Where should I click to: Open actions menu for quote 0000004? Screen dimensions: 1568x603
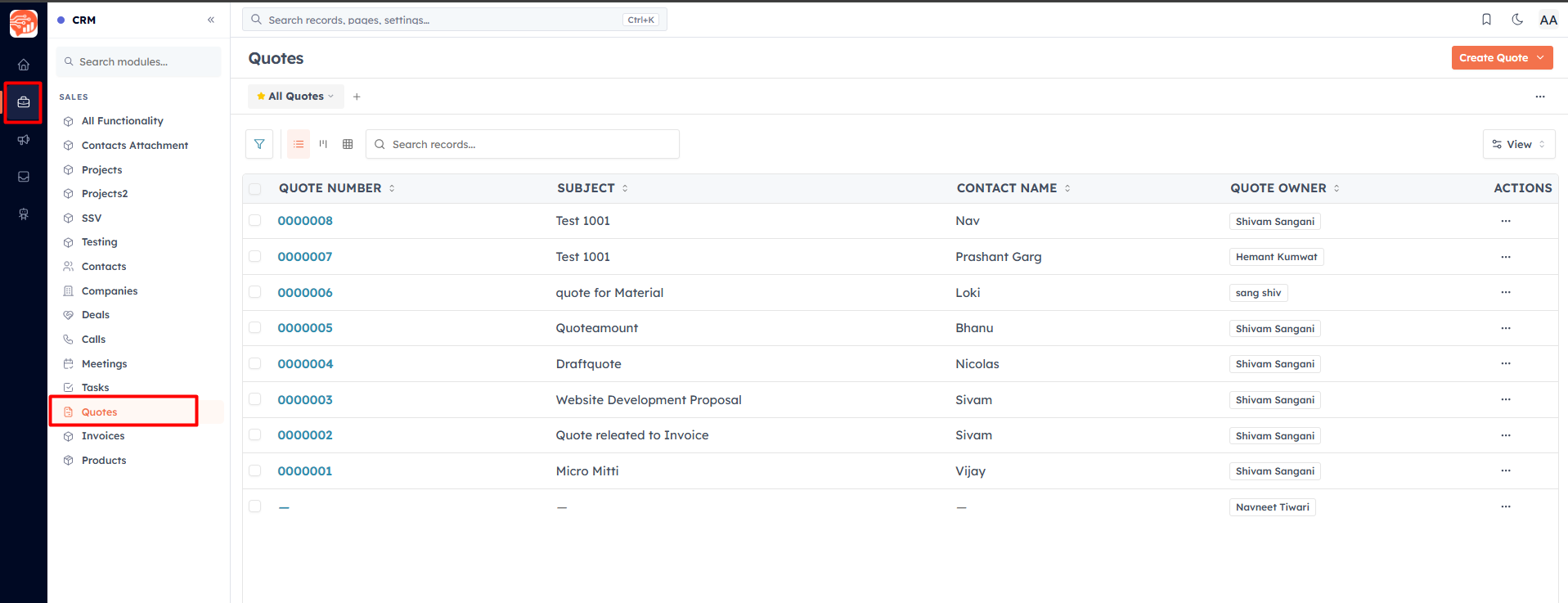pyautogui.click(x=1506, y=363)
